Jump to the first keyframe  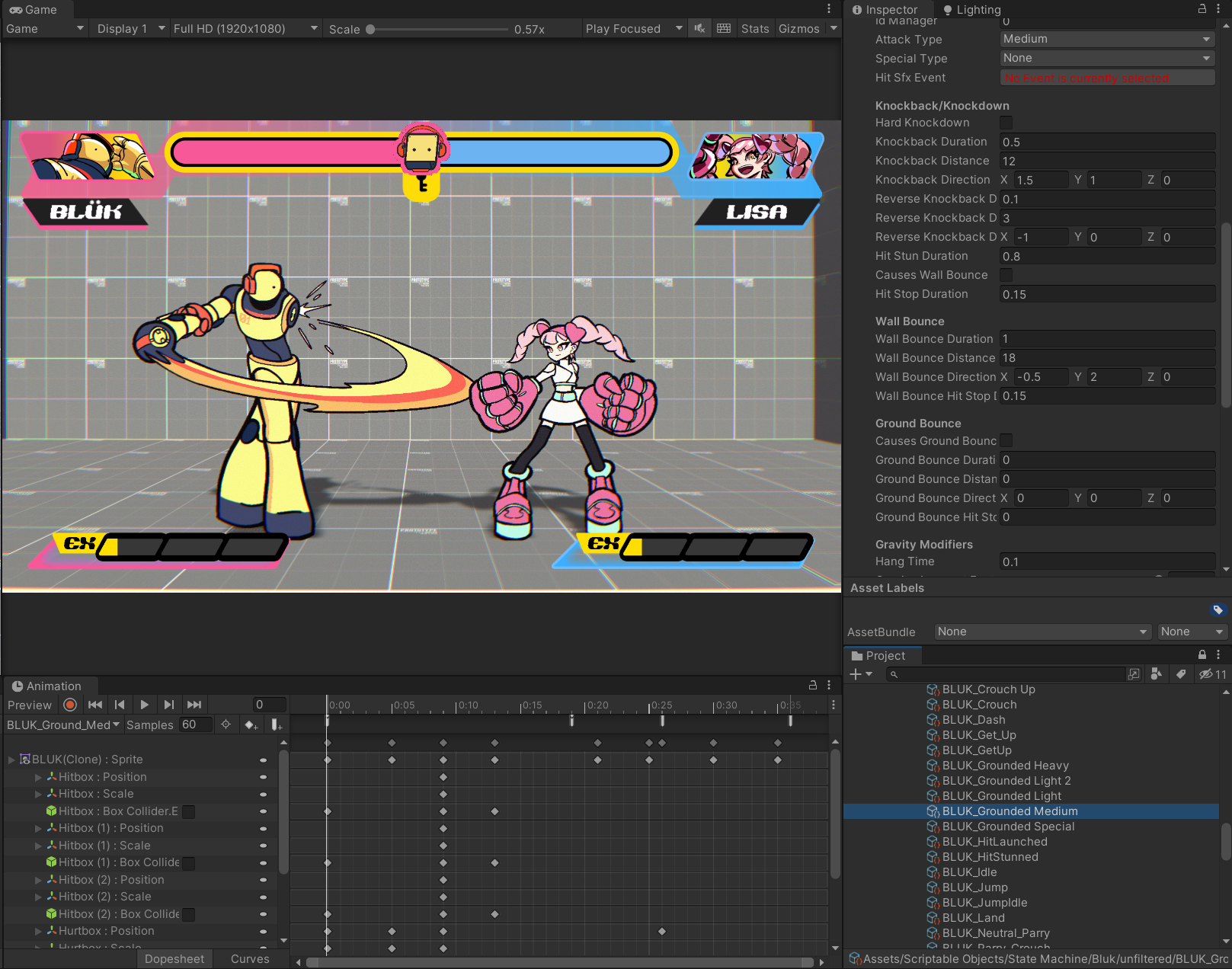[x=95, y=705]
